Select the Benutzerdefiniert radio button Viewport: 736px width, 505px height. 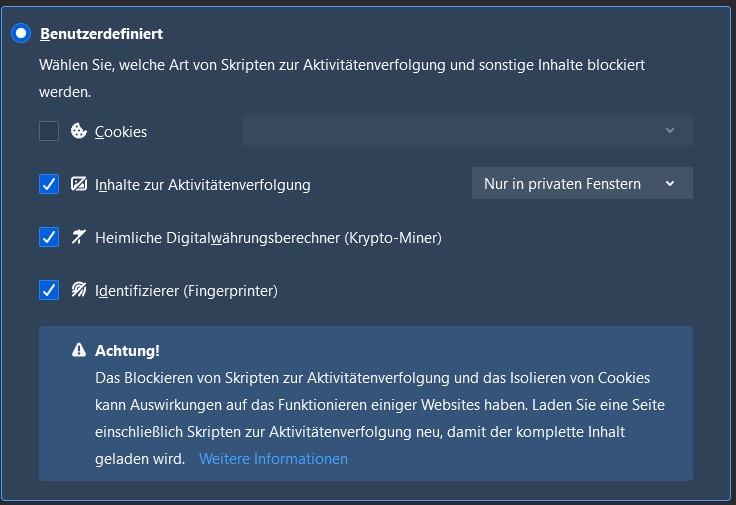(x=21, y=33)
